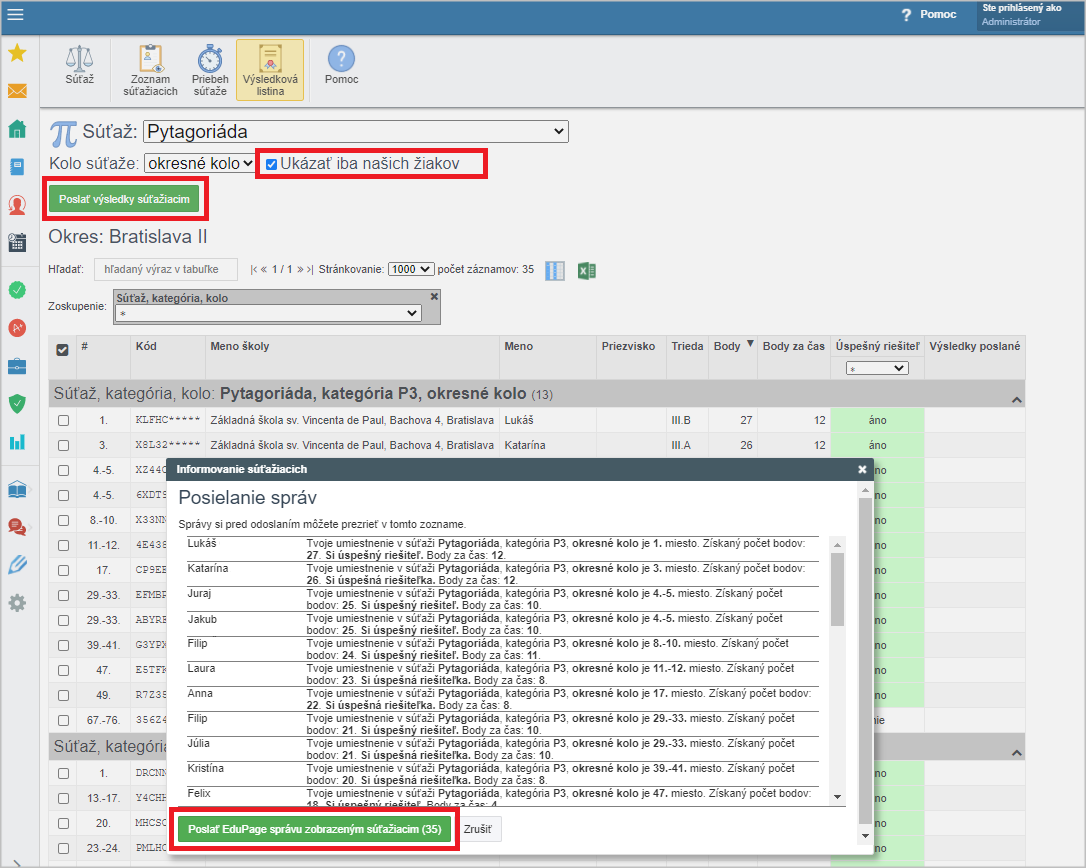Open the bar chart statistics sidebar icon
This screenshot has height=868, width=1086.
17,441
